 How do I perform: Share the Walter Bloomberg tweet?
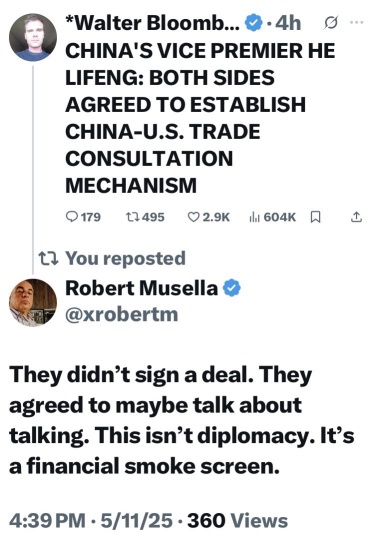click(356, 217)
